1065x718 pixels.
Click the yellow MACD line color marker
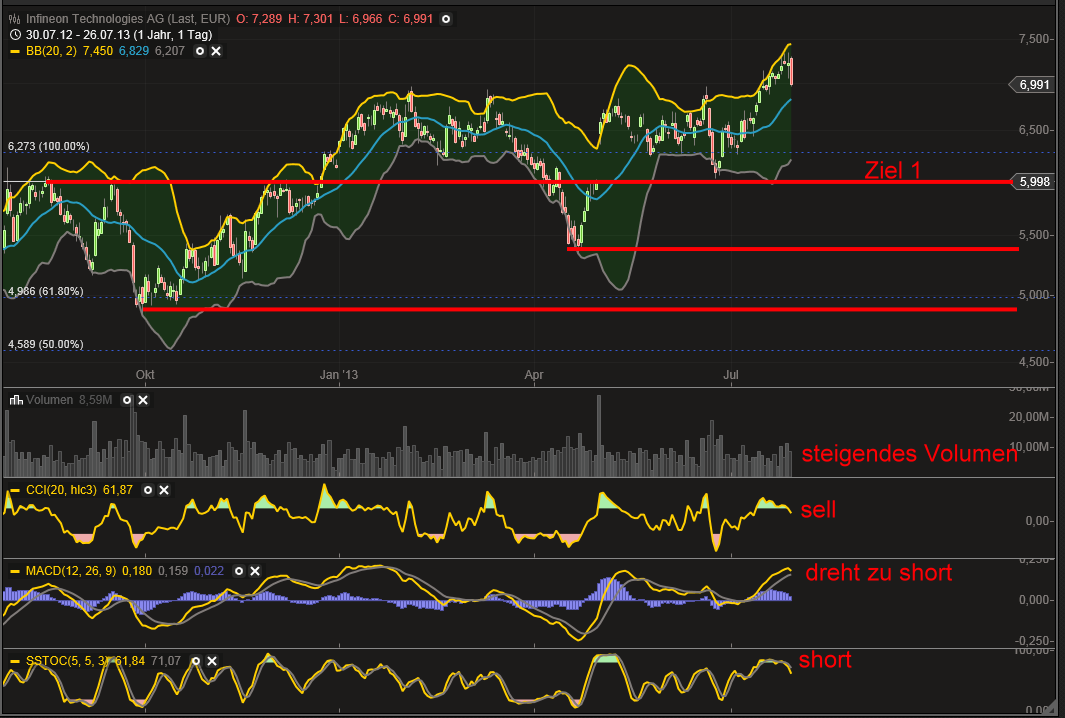coord(15,571)
